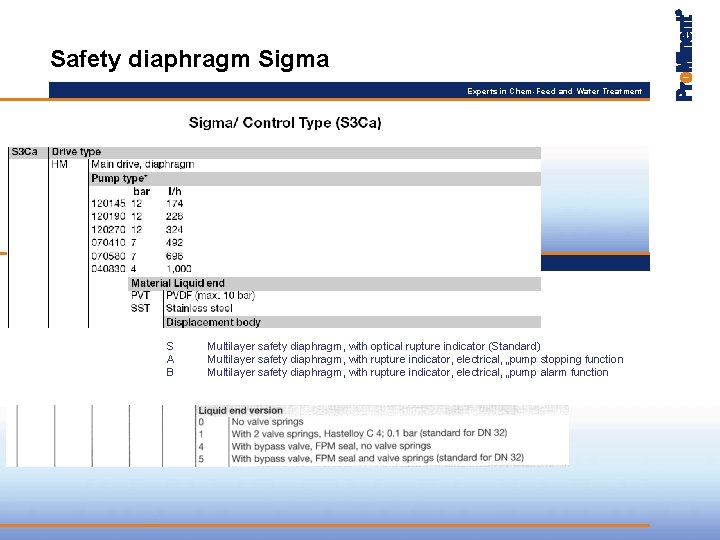Select liquid end version code '0'
720x540 pixels.
(x=201, y=422)
